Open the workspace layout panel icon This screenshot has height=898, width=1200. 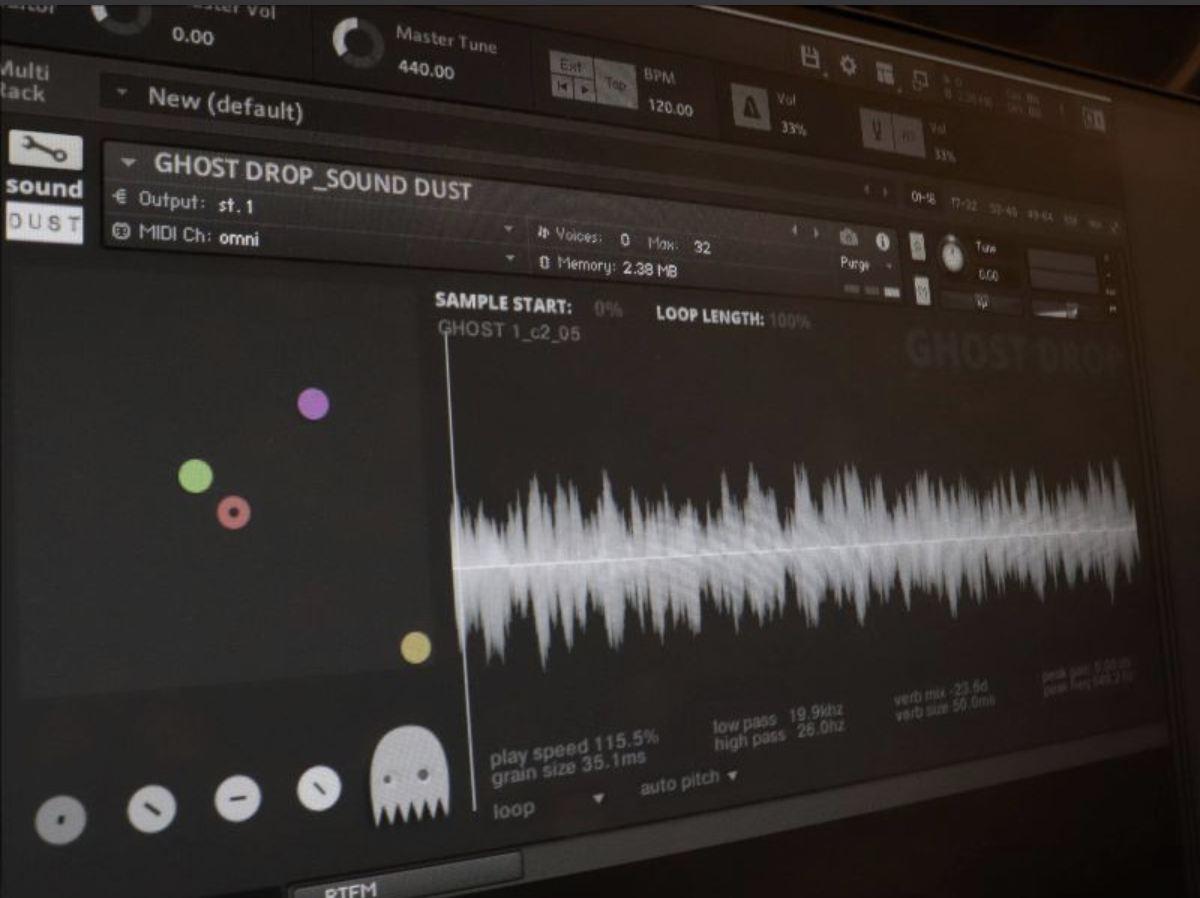point(885,72)
